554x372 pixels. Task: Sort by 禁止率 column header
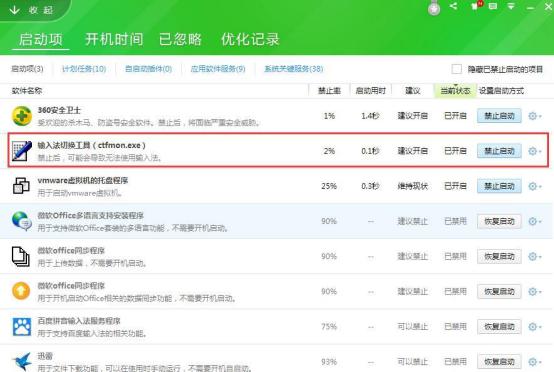[x=329, y=91]
